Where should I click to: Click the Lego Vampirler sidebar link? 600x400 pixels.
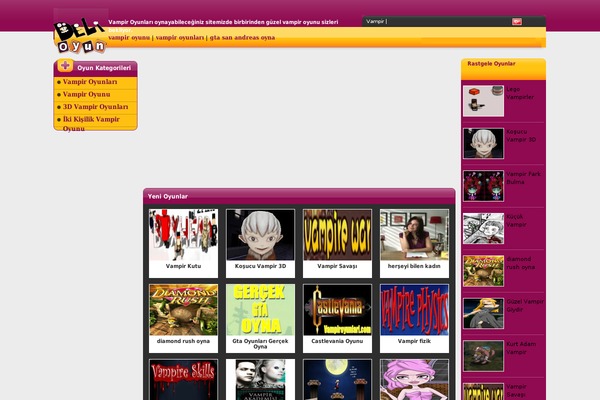[520, 93]
